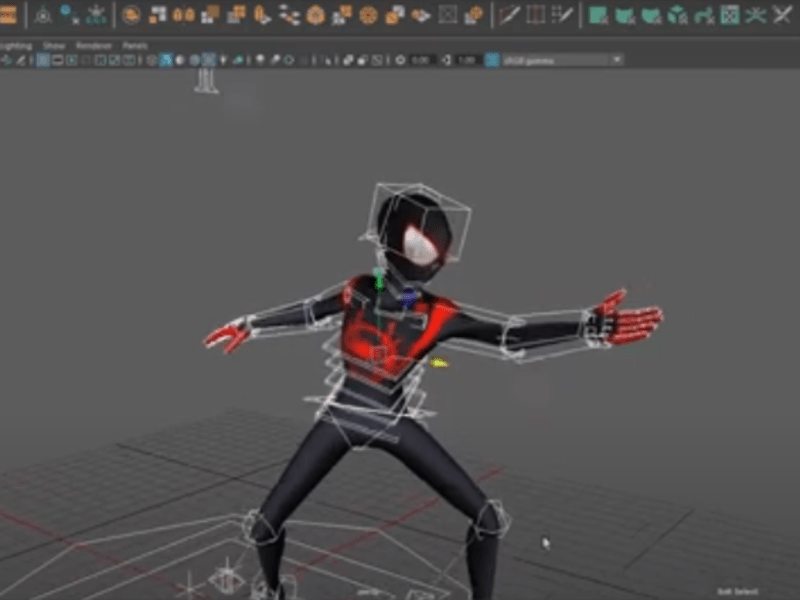Click the pencil icon in the panel toolbar

pos(21,60)
